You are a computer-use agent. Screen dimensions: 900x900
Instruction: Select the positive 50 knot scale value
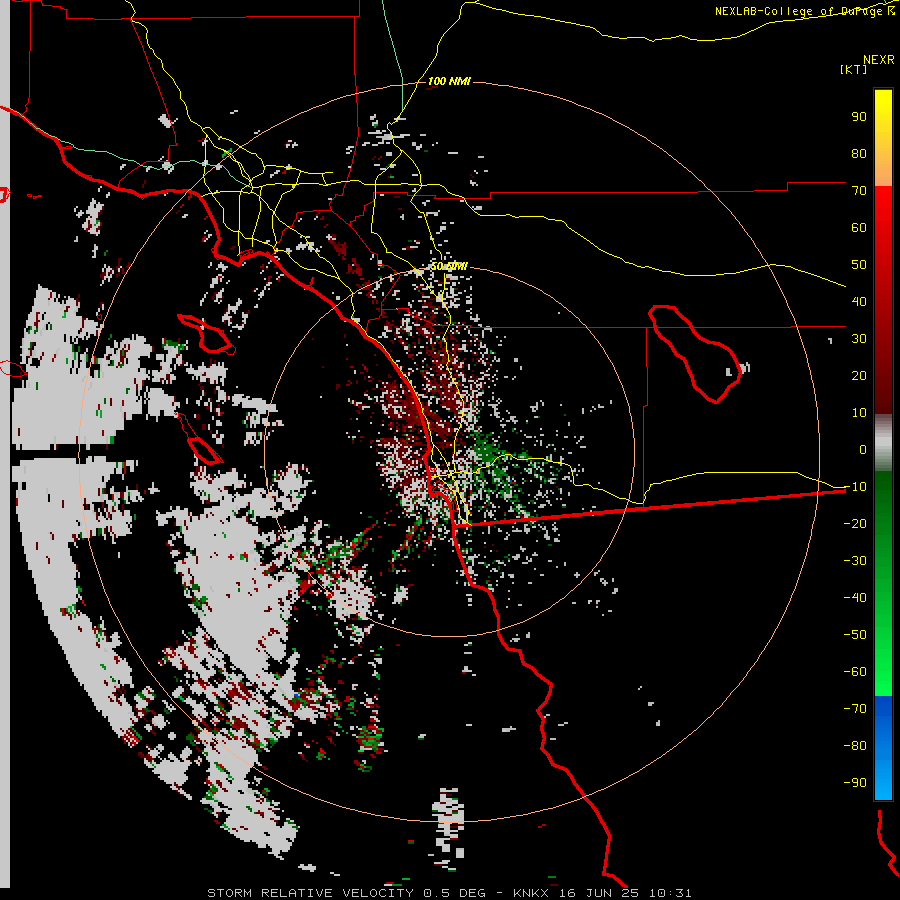coord(859,265)
